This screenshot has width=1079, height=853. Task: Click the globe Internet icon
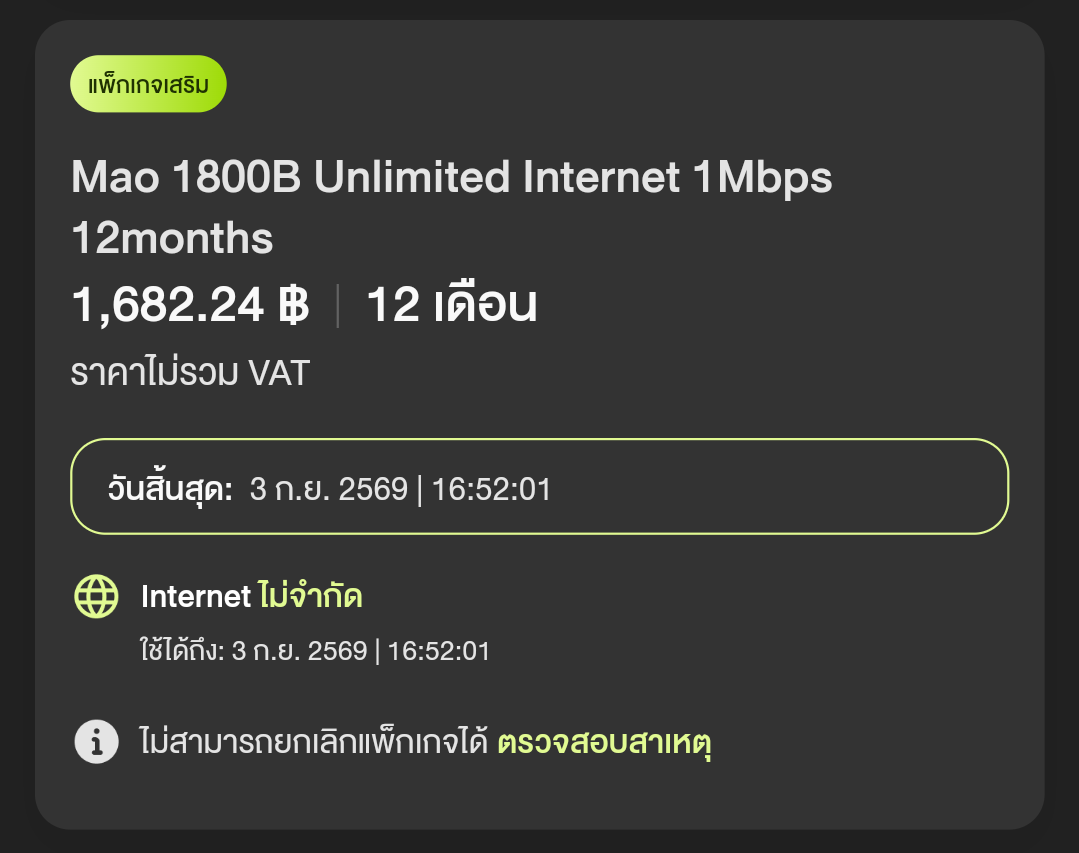coord(96,596)
